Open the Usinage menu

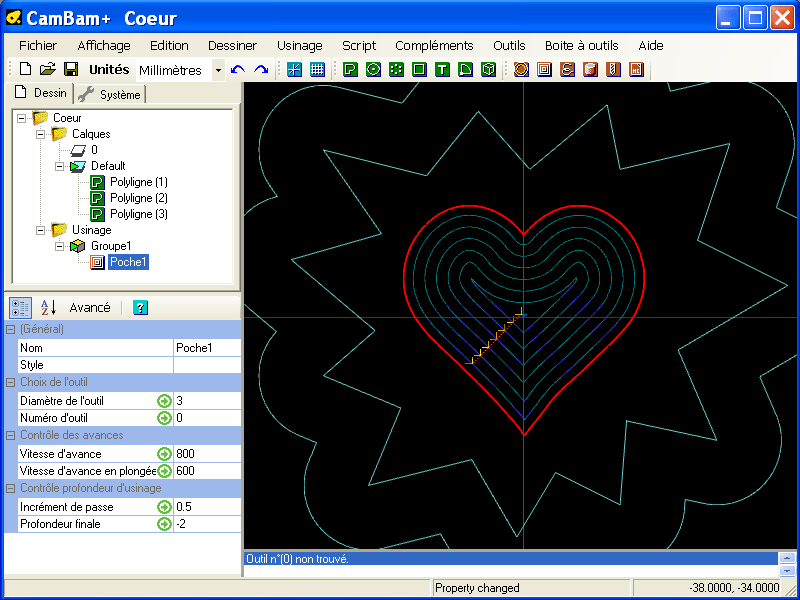(299, 45)
